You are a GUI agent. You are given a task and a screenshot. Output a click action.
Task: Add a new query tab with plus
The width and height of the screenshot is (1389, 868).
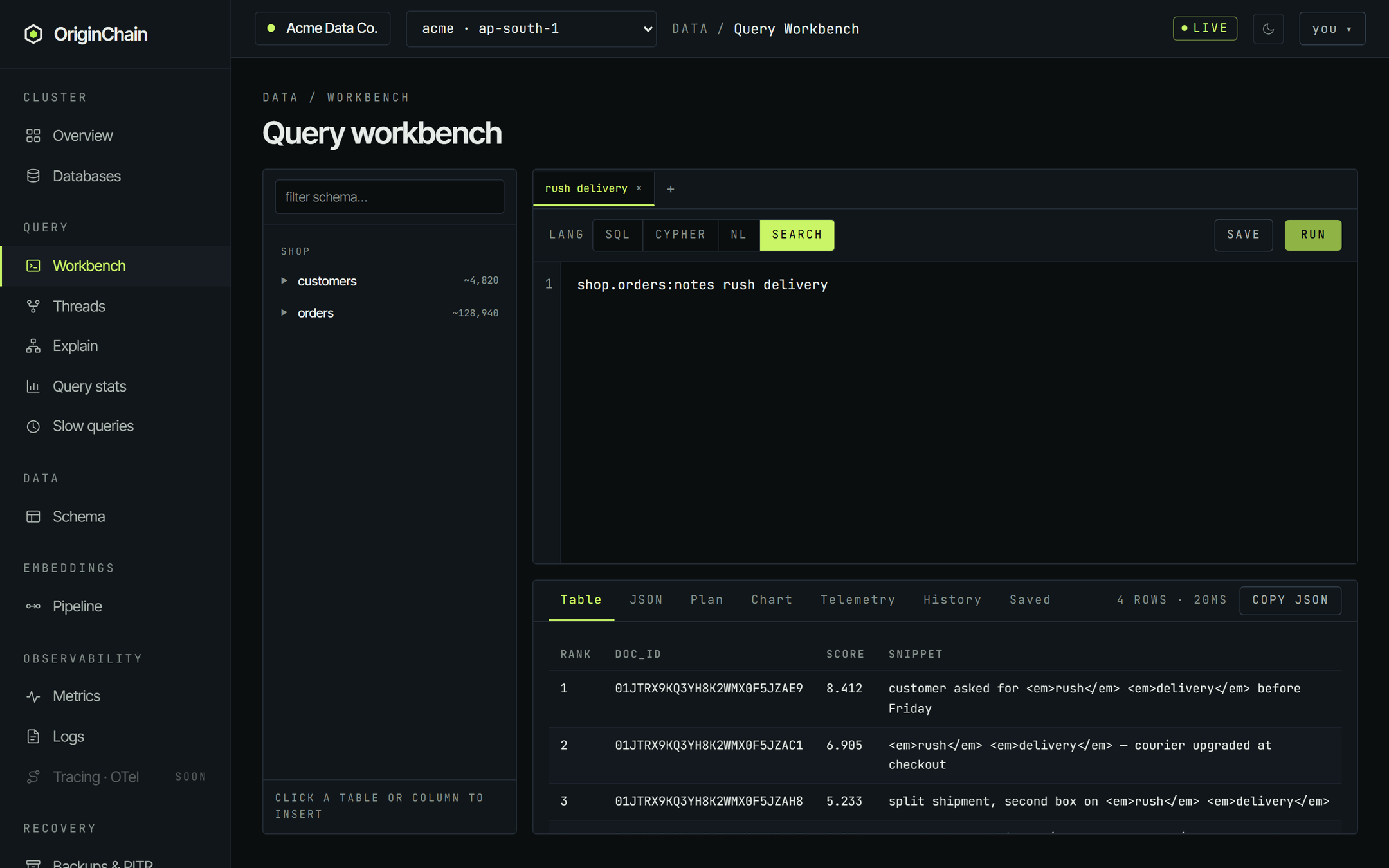pyautogui.click(x=671, y=189)
